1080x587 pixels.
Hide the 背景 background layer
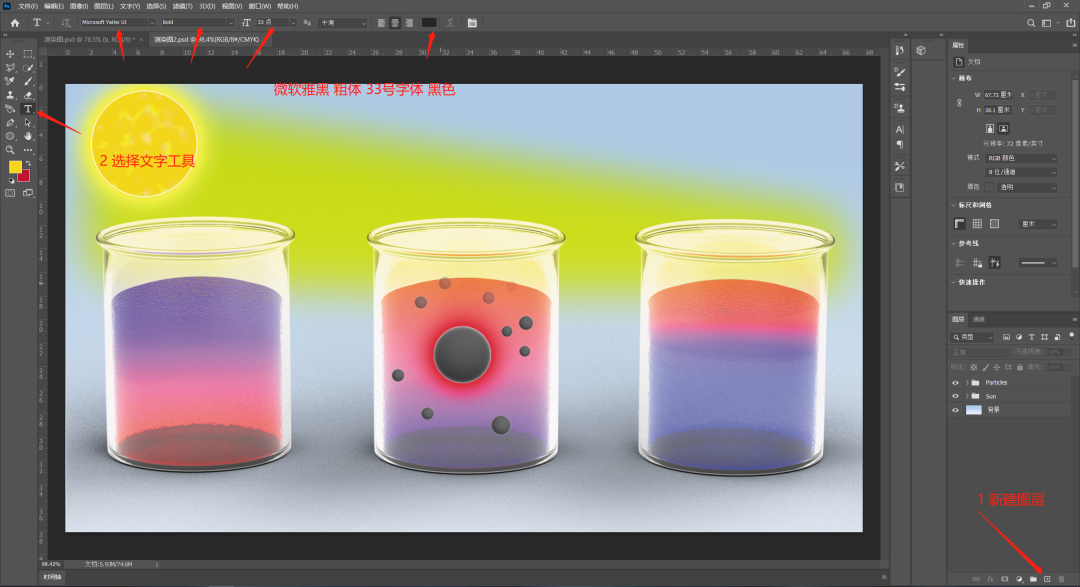955,410
